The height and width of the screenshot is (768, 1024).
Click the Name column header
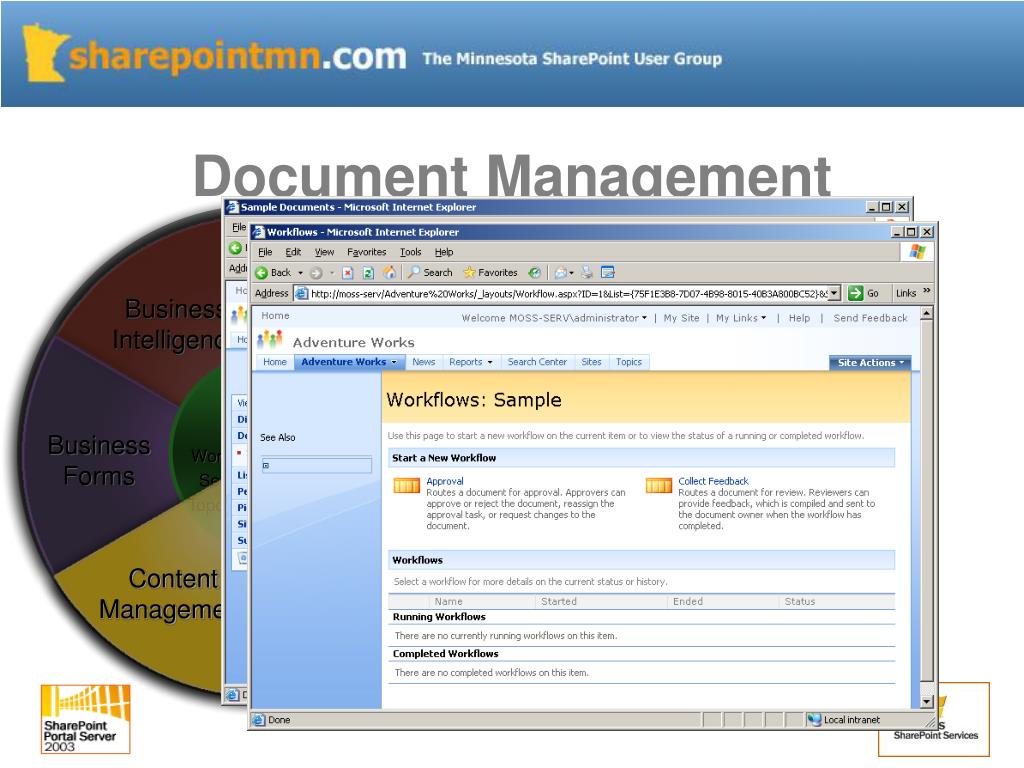click(449, 601)
